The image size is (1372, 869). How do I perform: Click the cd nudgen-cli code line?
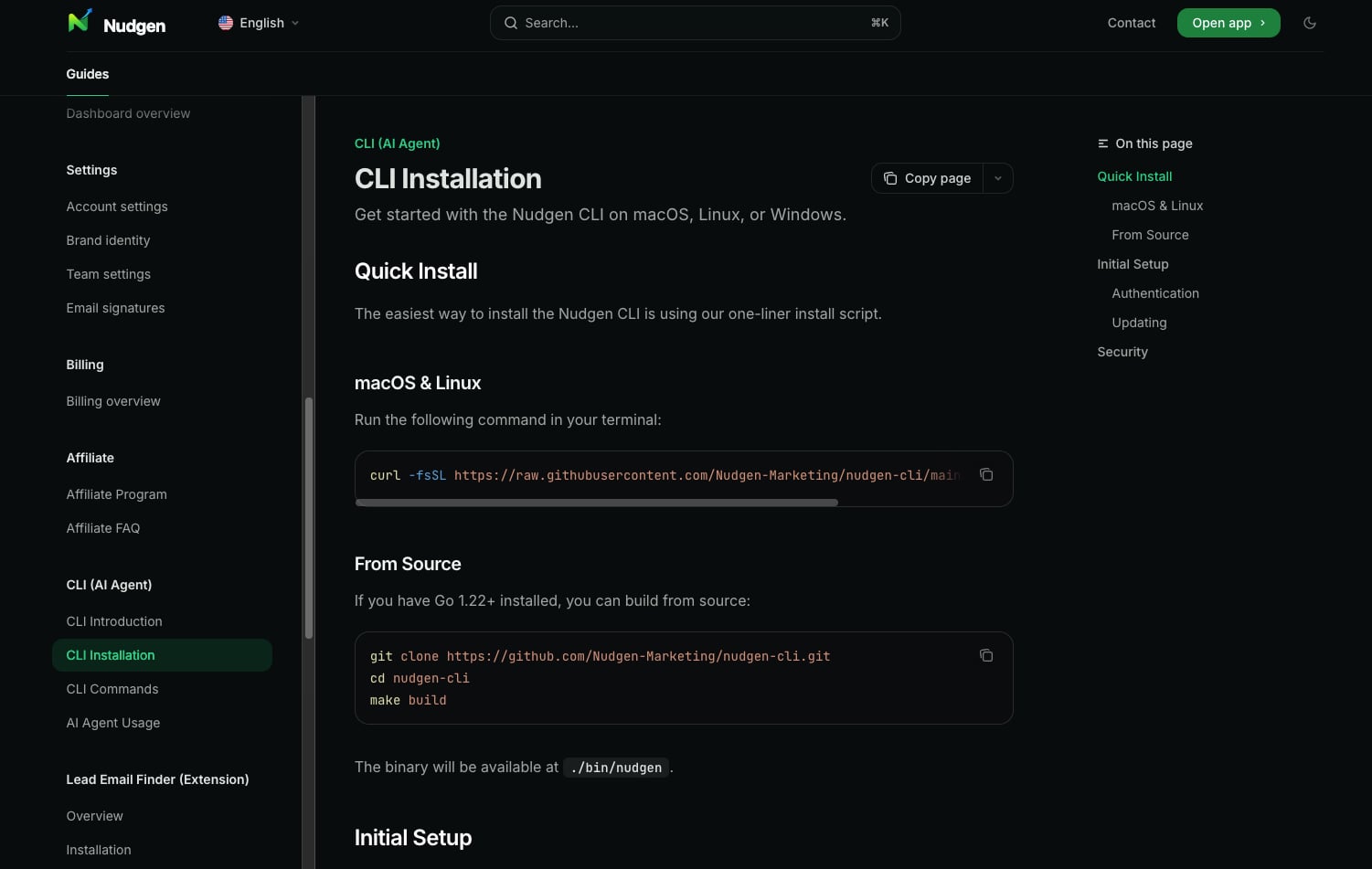pos(420,678)
